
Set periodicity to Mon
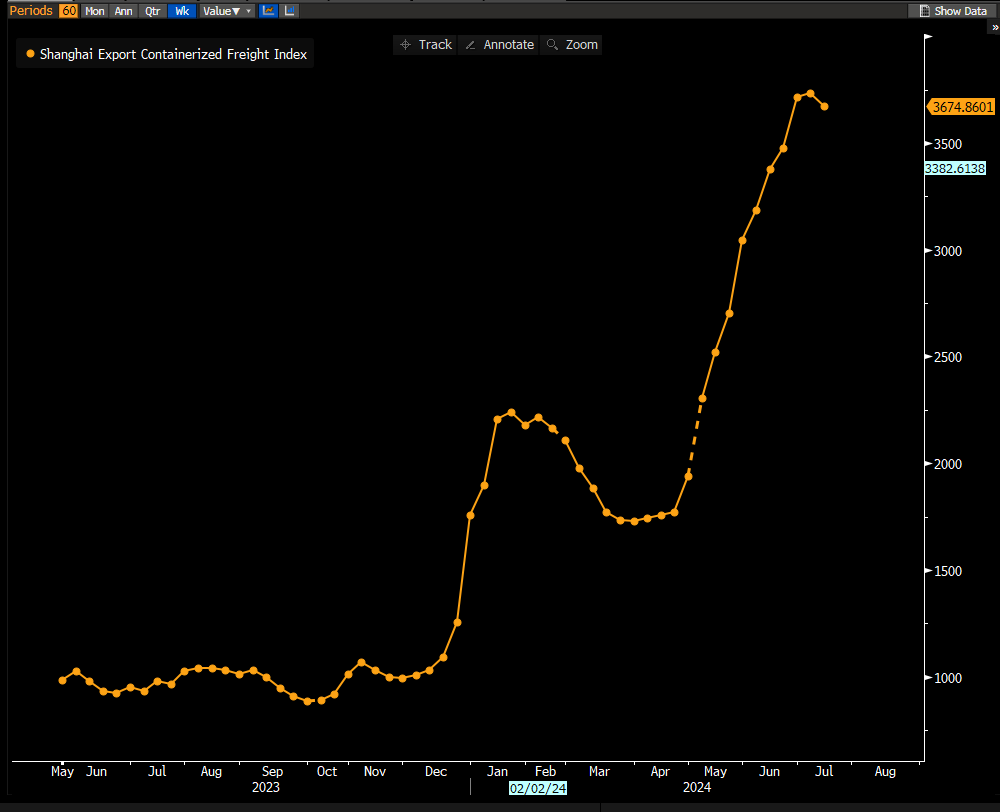coord(95,11)
